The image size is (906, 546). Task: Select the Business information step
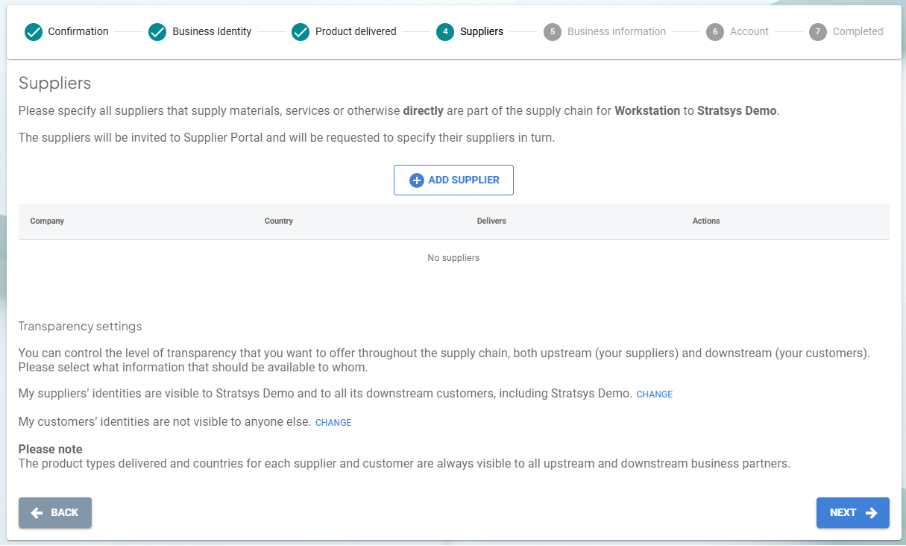616,32
